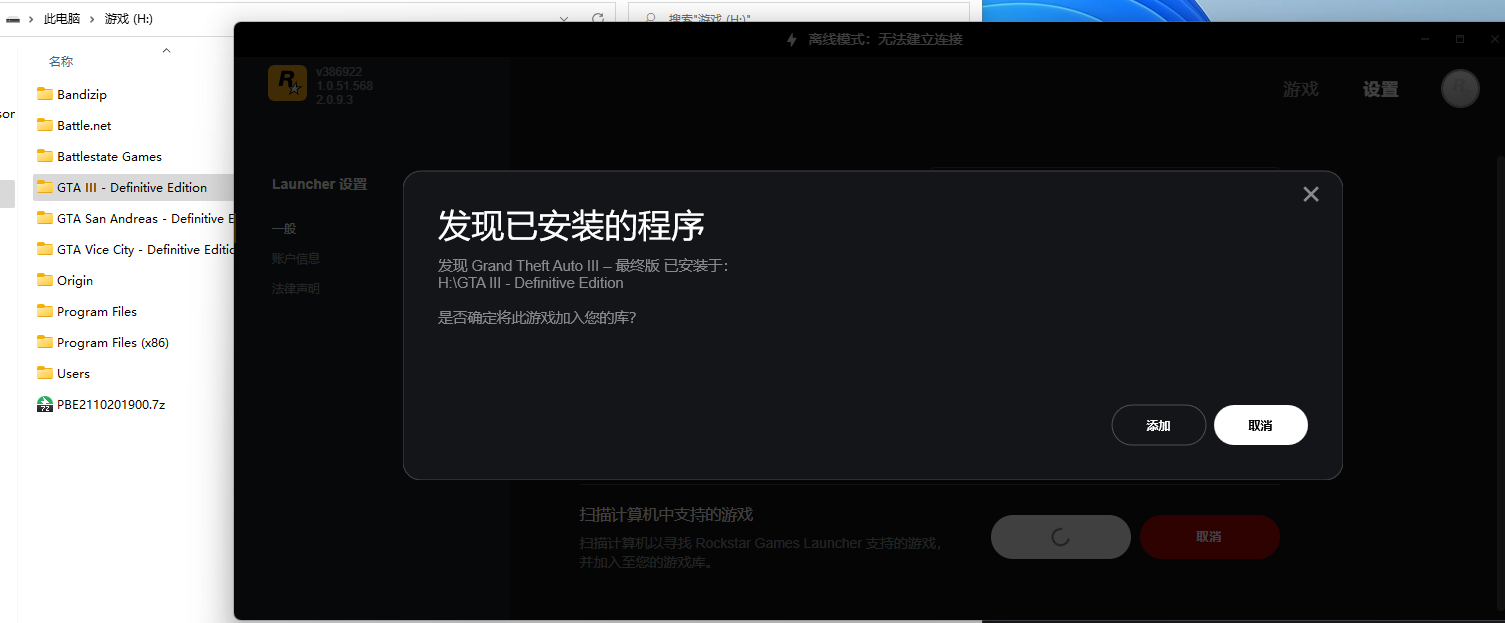The width and height of the screenshot is (1505, 623).
Task: Click the Program Files folder icon
Action: (45, 311)
